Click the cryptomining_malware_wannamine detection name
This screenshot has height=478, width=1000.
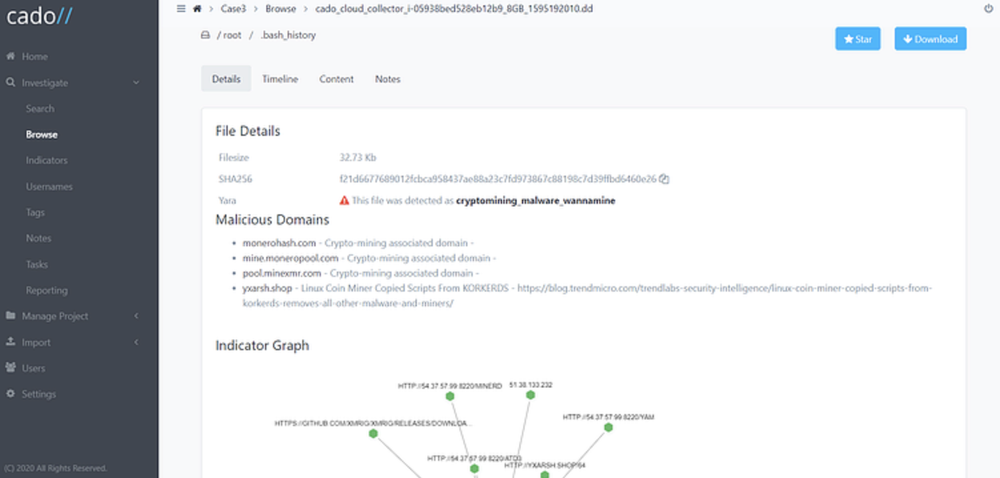coord(536,201)
